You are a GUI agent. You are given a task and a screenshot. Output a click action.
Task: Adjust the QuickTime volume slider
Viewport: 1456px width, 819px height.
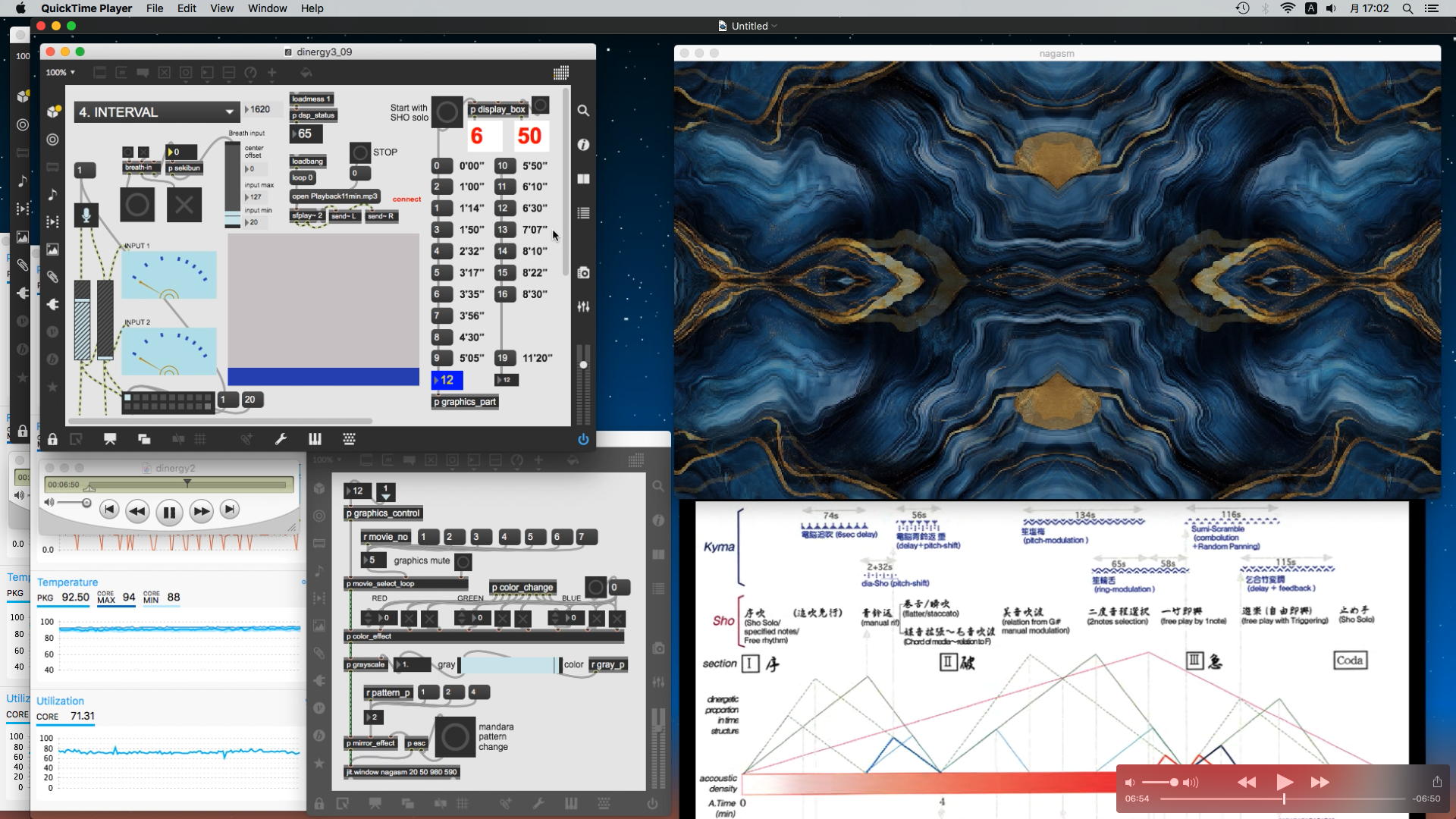[1173, 783]
